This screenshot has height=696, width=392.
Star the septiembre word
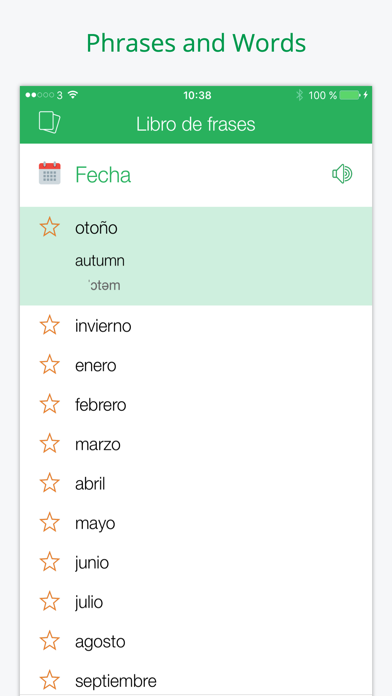[49, 680]
